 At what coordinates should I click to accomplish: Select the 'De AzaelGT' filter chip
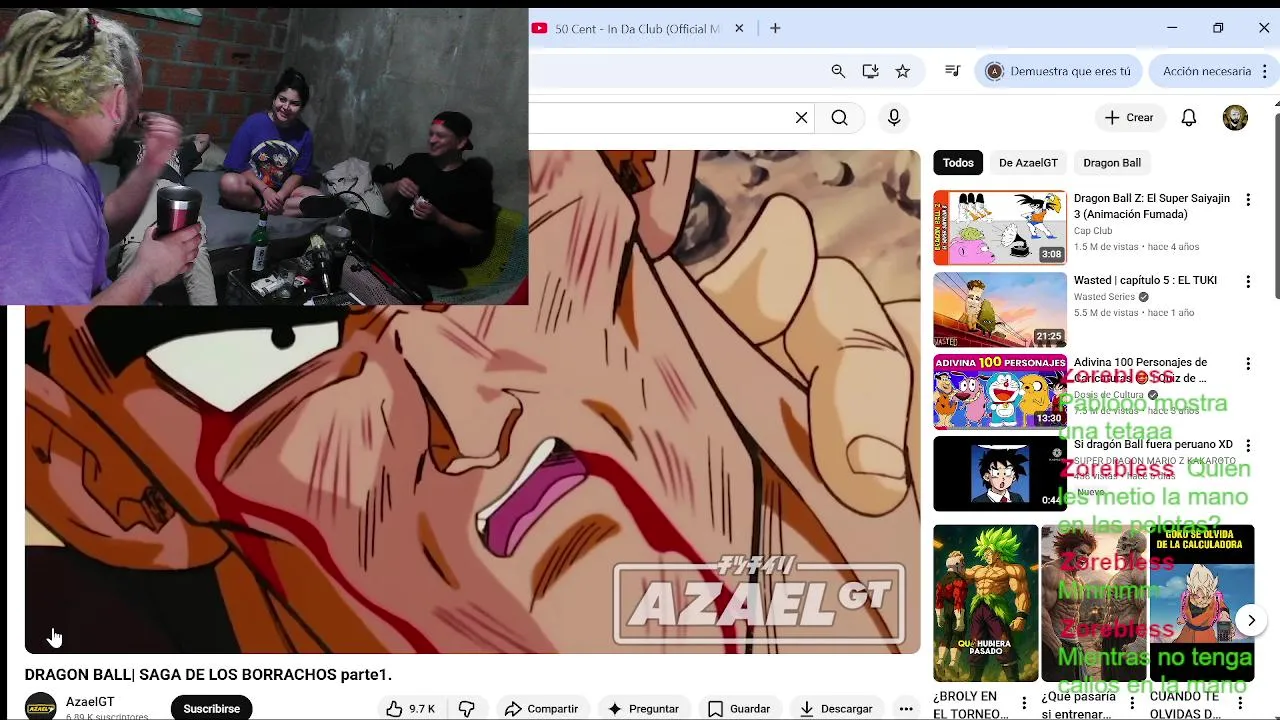pyautogui.click(x=1028, y=163)
